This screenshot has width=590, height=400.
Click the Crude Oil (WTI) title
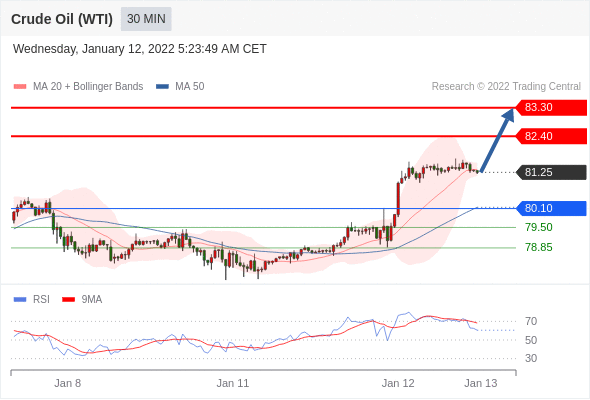pyautogui.click(x=62, y=19)
